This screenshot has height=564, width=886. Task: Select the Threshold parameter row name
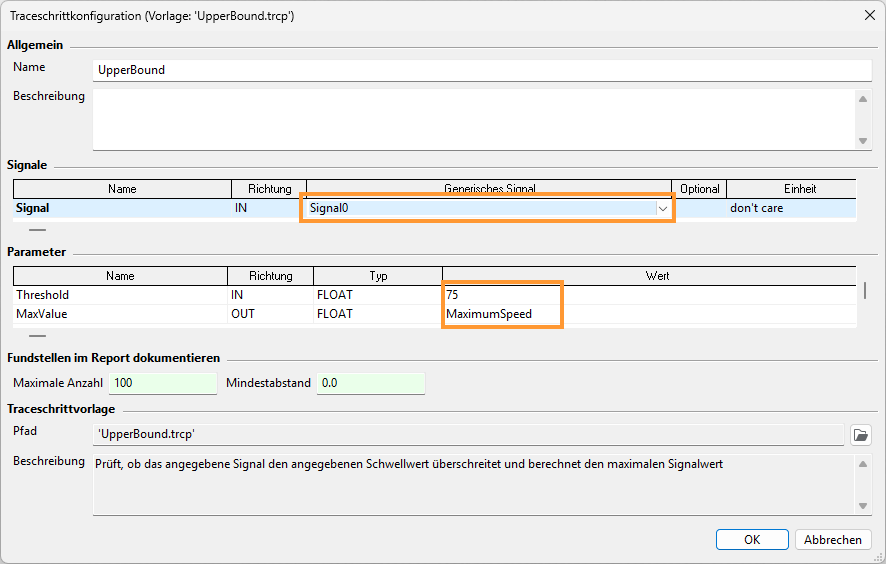pyautogui.click(x=120, y=295)
